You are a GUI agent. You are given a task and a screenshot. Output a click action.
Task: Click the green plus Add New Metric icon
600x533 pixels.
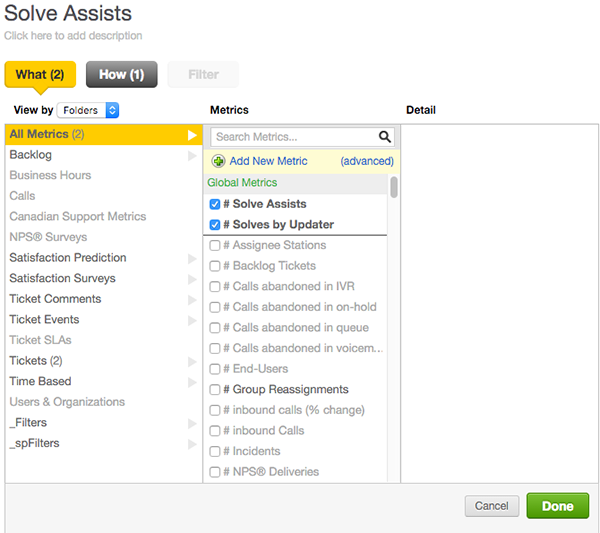218,161
